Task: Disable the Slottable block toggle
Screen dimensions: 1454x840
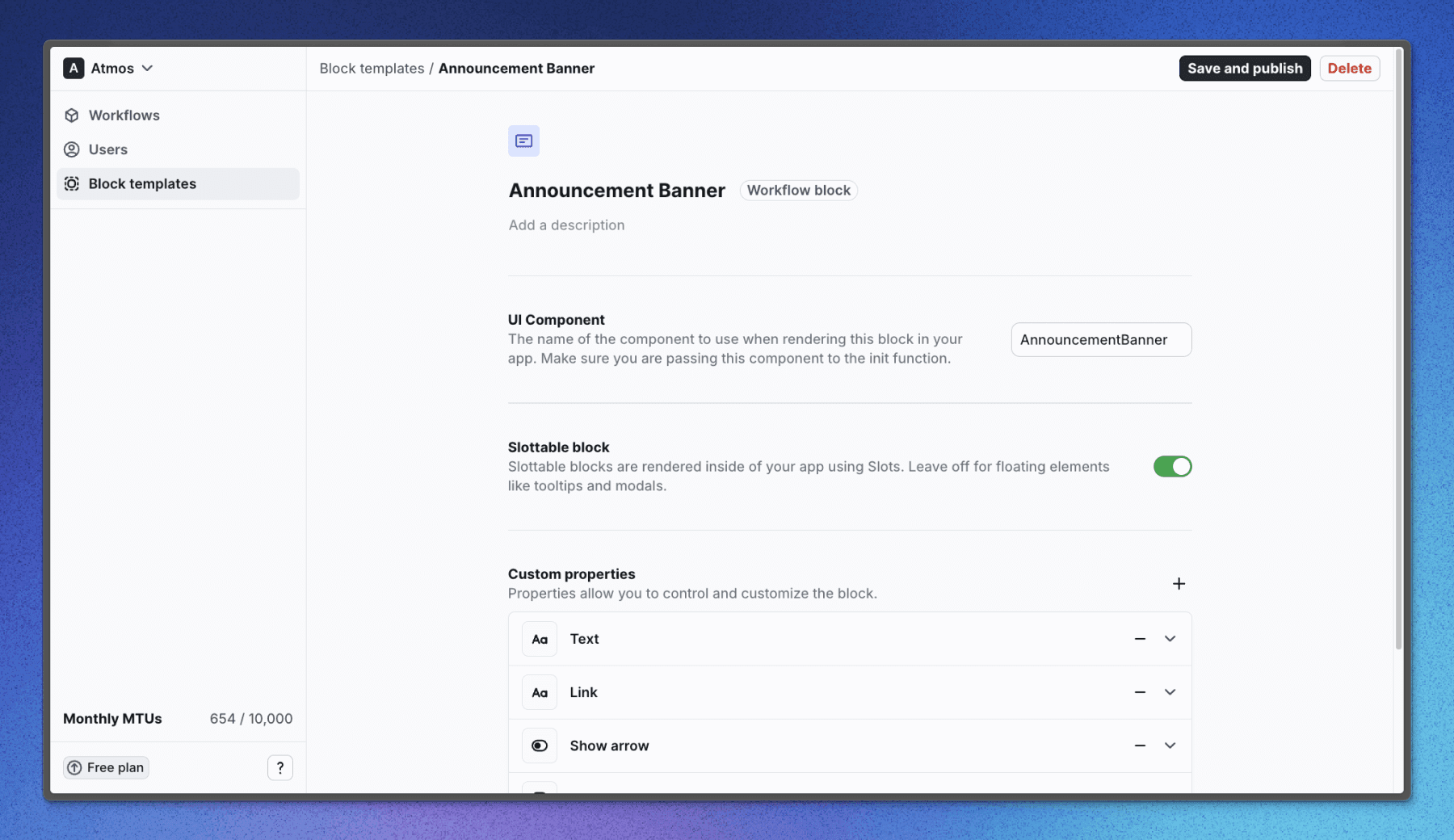Action: click(1172, 466)
